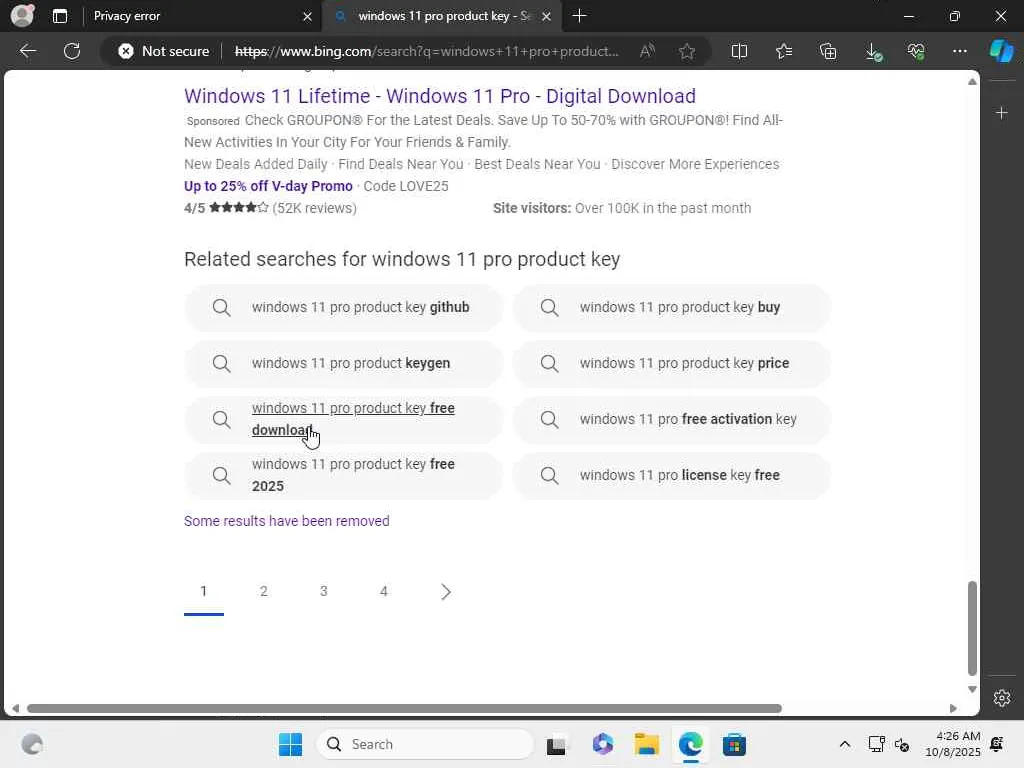Refresh the Bing results page

point(72,51)
